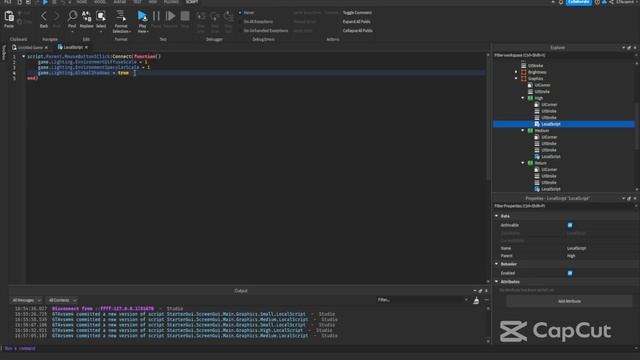Click Expand All Folds
Image resolution: width=640 pixels, height=360 pixels.
(x=356, y=22)
